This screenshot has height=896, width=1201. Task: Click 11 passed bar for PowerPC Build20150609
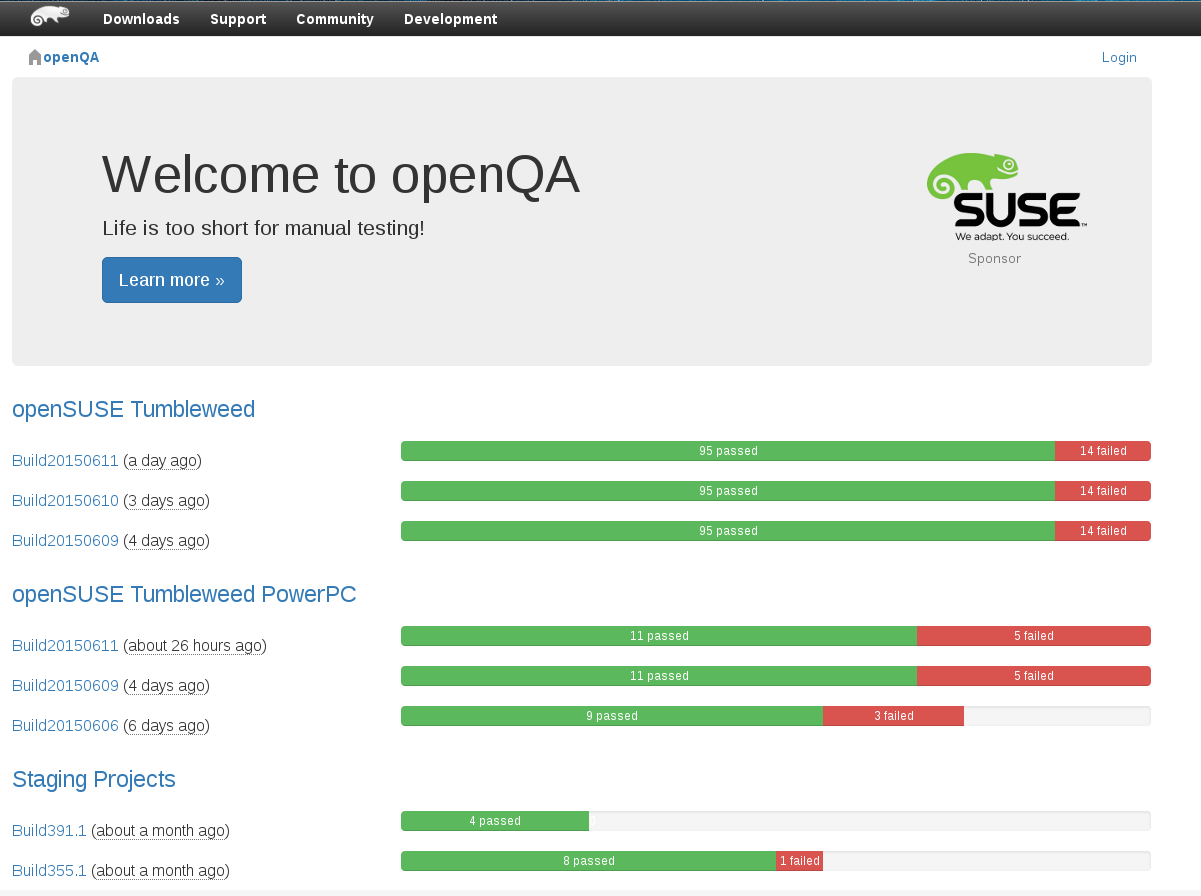tap(659, 676)
